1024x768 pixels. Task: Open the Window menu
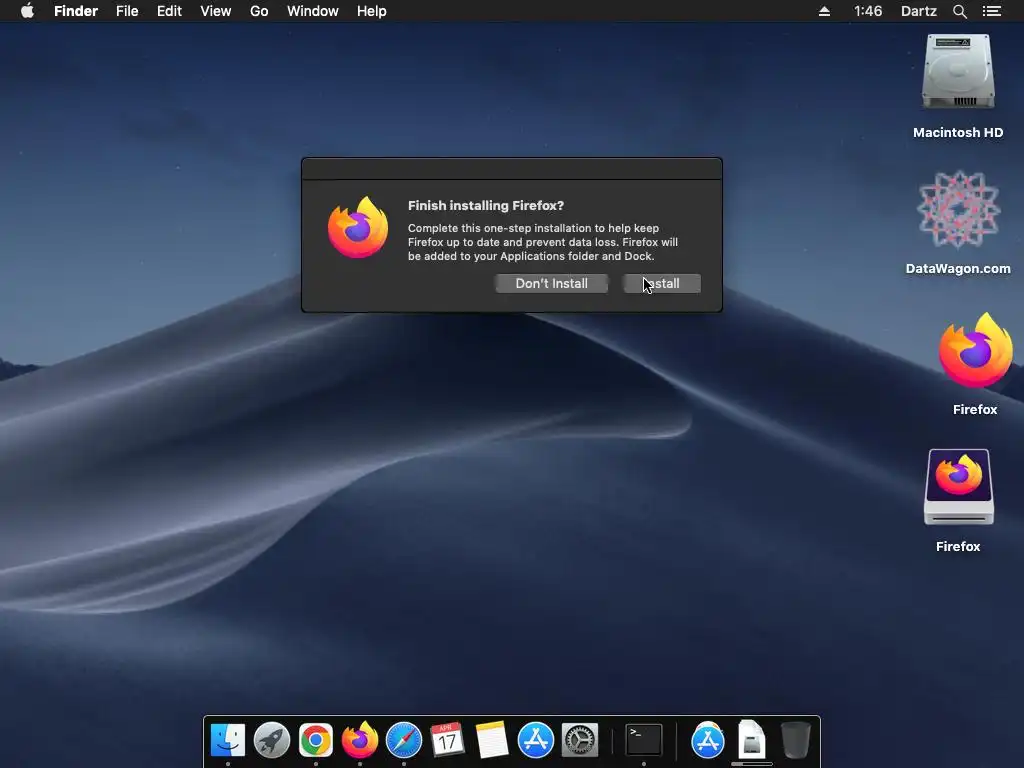(313, 11)
